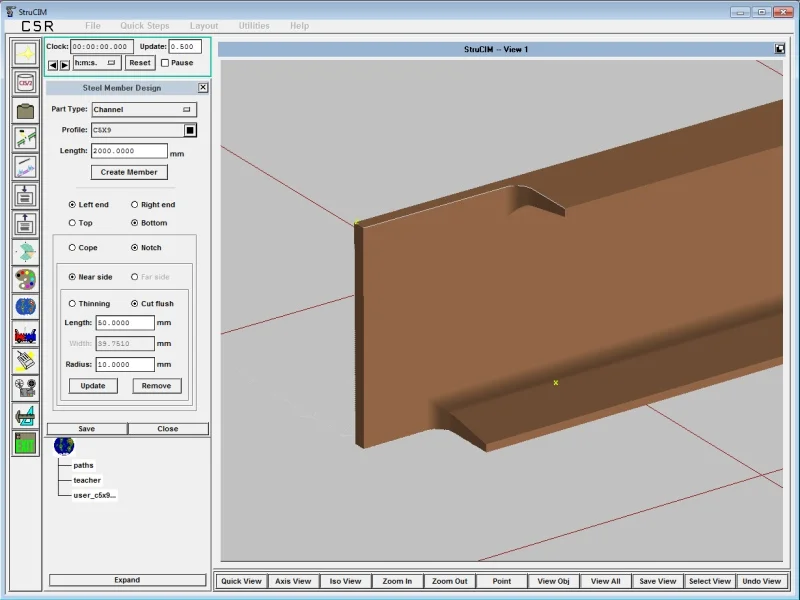800x600 pixels.
Task: Select the mouse device icon
Action: (x=25, y=361)
